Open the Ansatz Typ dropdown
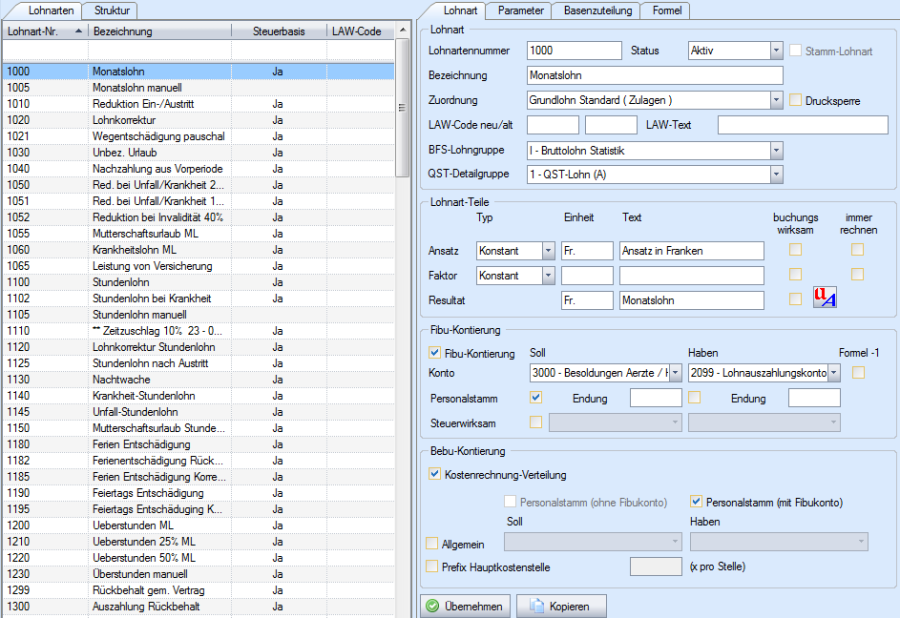The width and height of the screenshot is (900, 618). point(548,251)
